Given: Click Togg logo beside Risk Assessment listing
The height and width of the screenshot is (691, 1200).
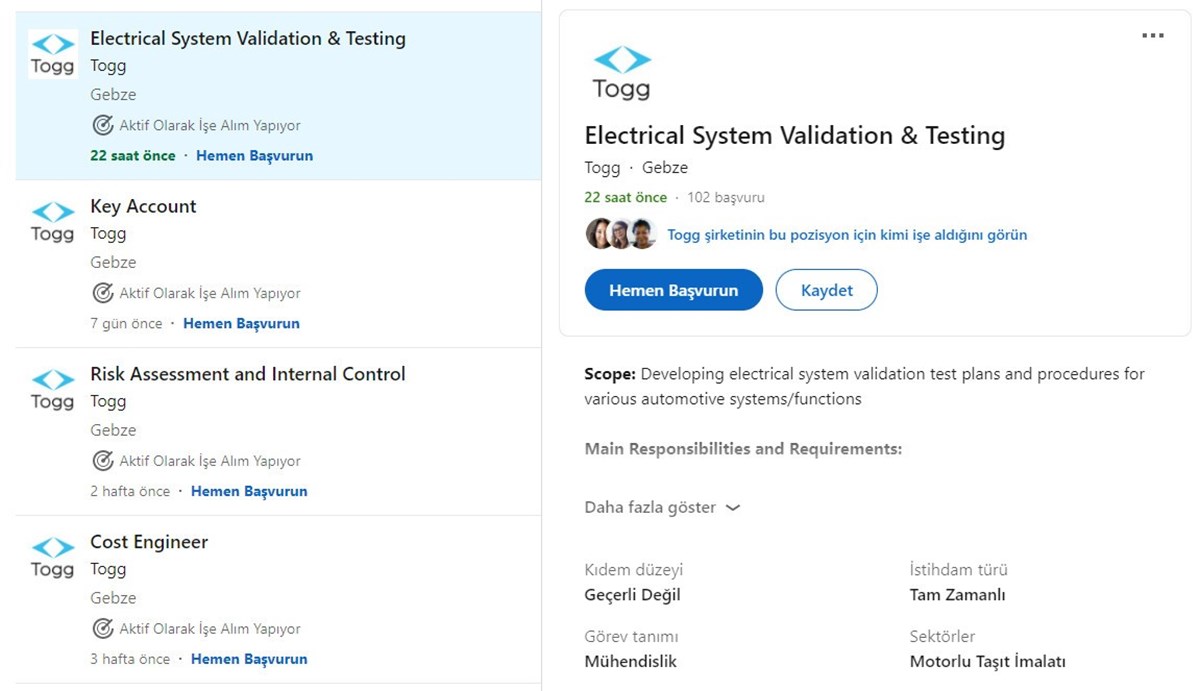Looking at the screenshot, I should click(x=52, y=390).
